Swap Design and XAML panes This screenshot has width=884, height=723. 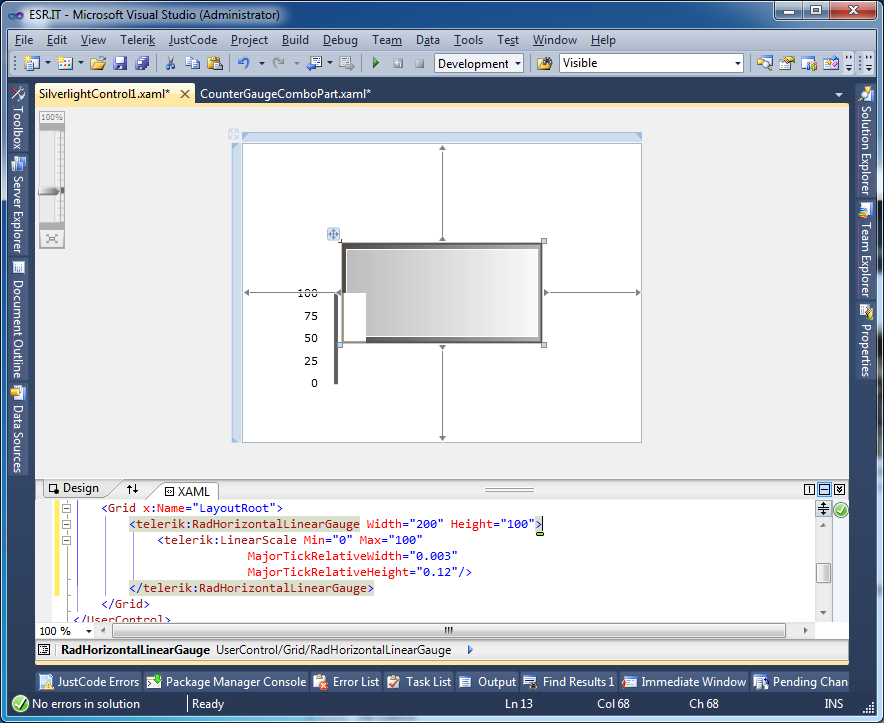coord(132,489)
